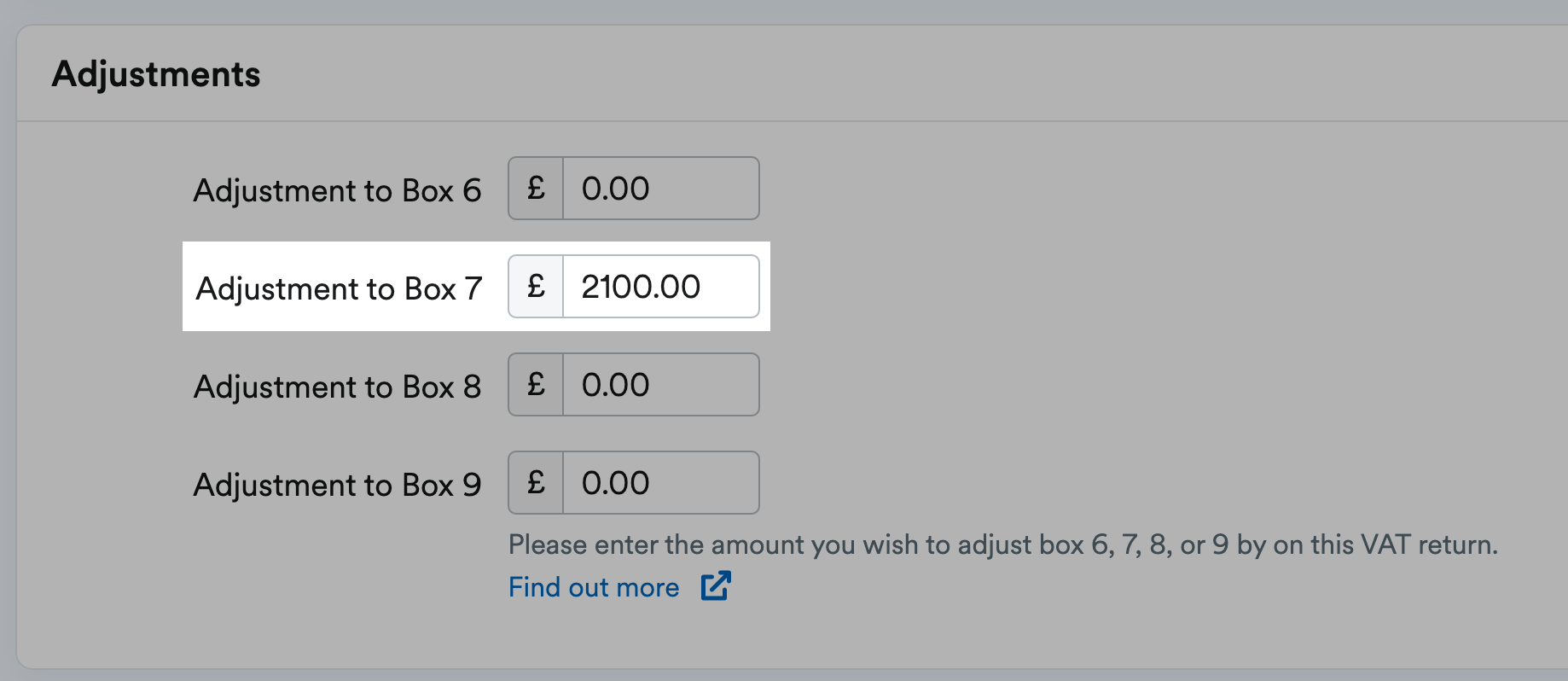The height and width of the screenshot is (681, 1568).
Task: Click the Adjustment to Box 6 label
Action: point(337,190)
